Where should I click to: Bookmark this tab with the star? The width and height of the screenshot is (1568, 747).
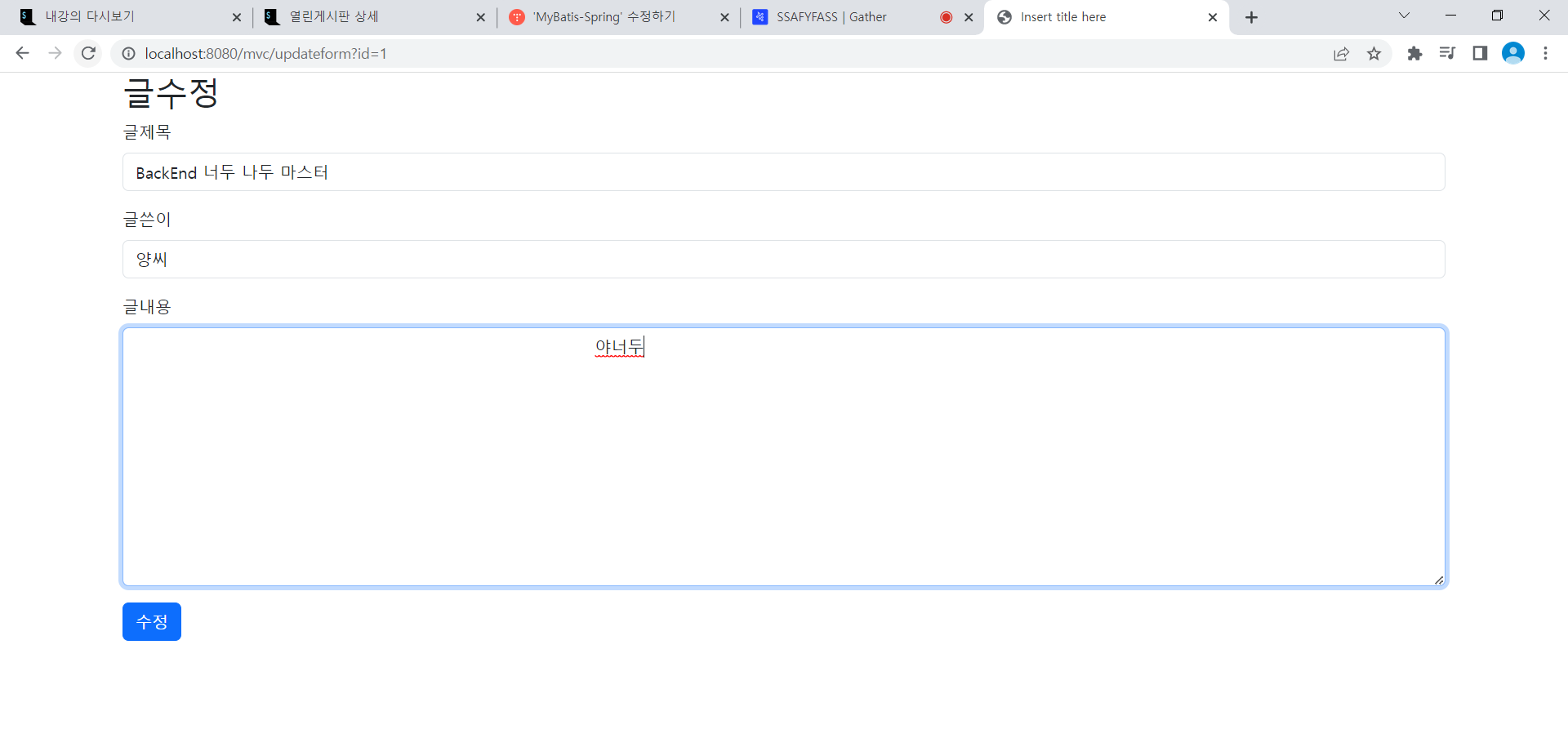1374,53
